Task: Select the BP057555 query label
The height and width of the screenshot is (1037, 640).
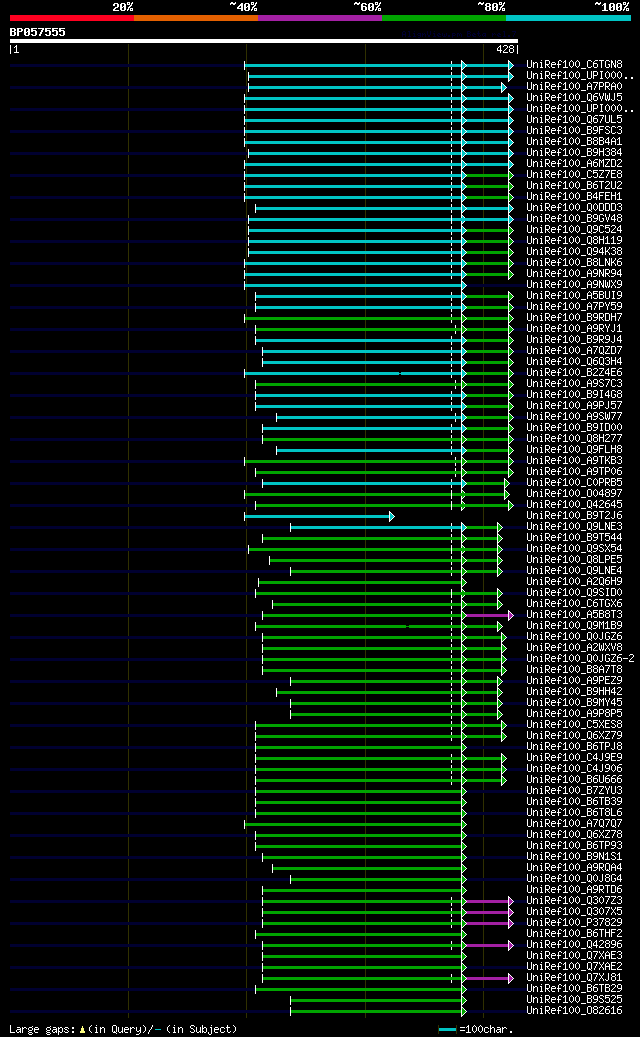Action: pyautogui.click(x=38, y=32)
